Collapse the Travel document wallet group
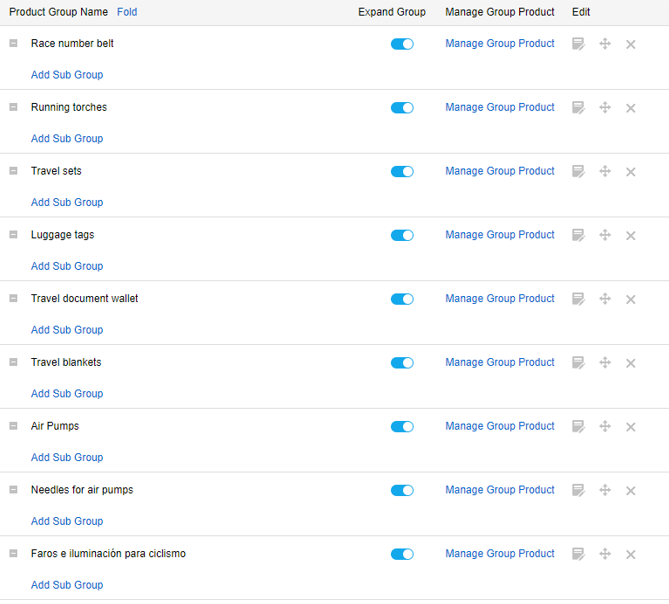The width and height of the screenshot is (669, 604). 13,298
